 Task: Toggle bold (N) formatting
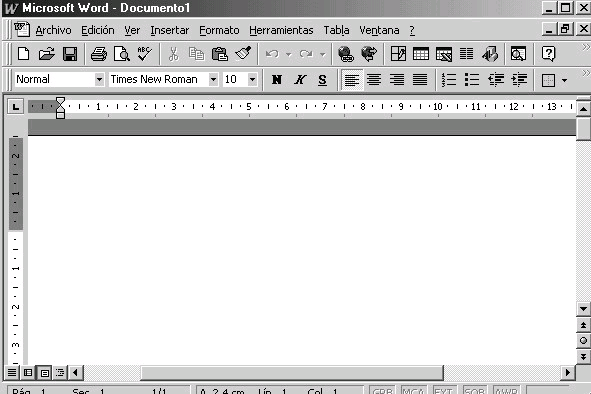point(277,80)
